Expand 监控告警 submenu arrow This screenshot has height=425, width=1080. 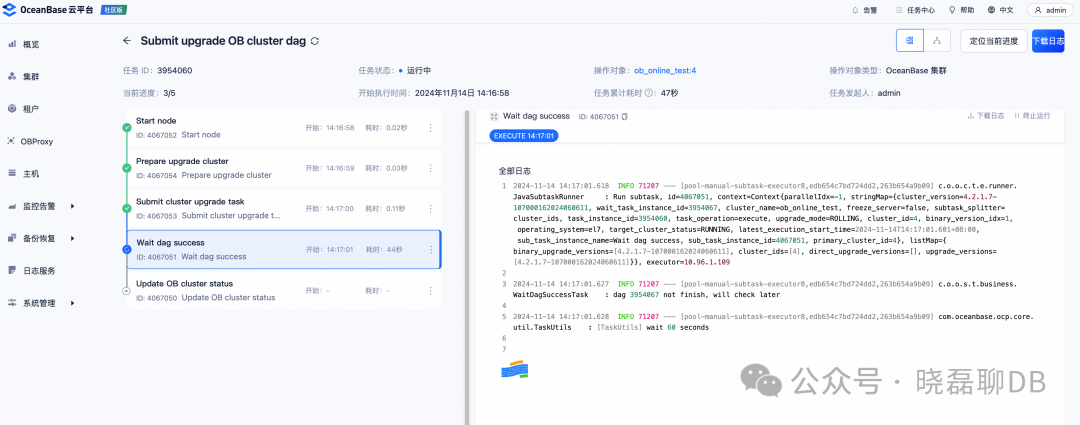click(72, 206)
